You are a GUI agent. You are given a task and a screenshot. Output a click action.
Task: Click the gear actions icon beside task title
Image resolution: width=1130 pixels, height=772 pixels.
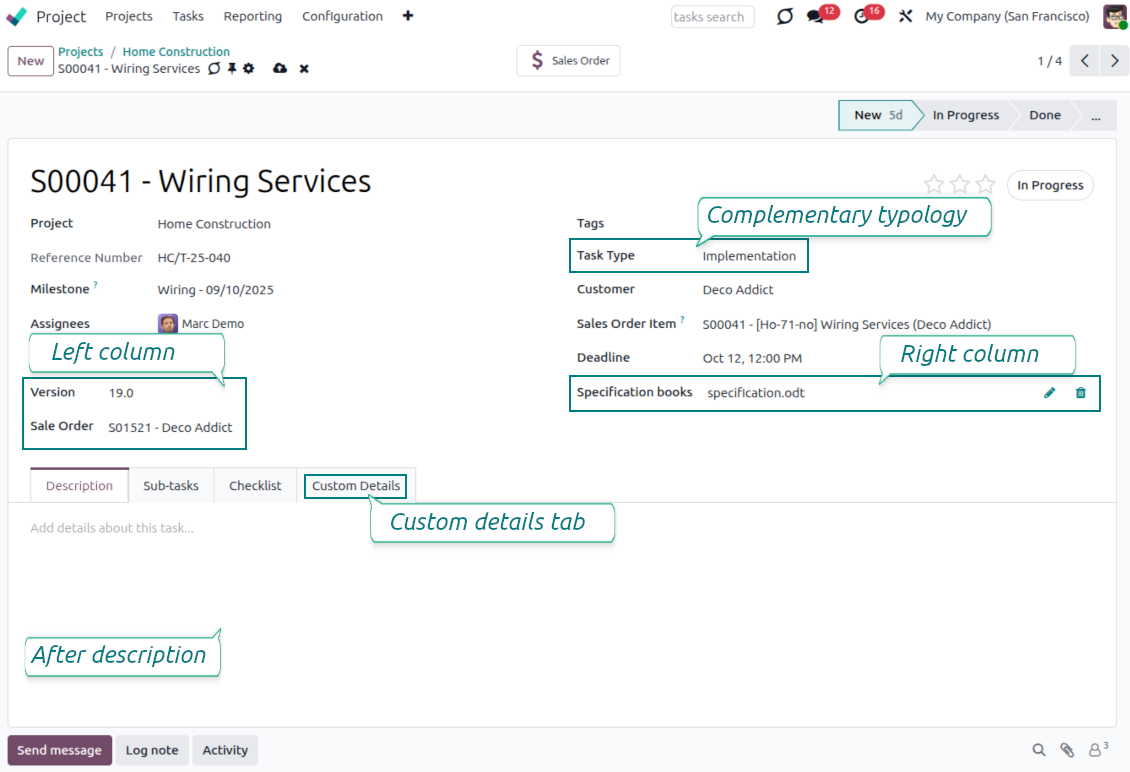[249, 69]
